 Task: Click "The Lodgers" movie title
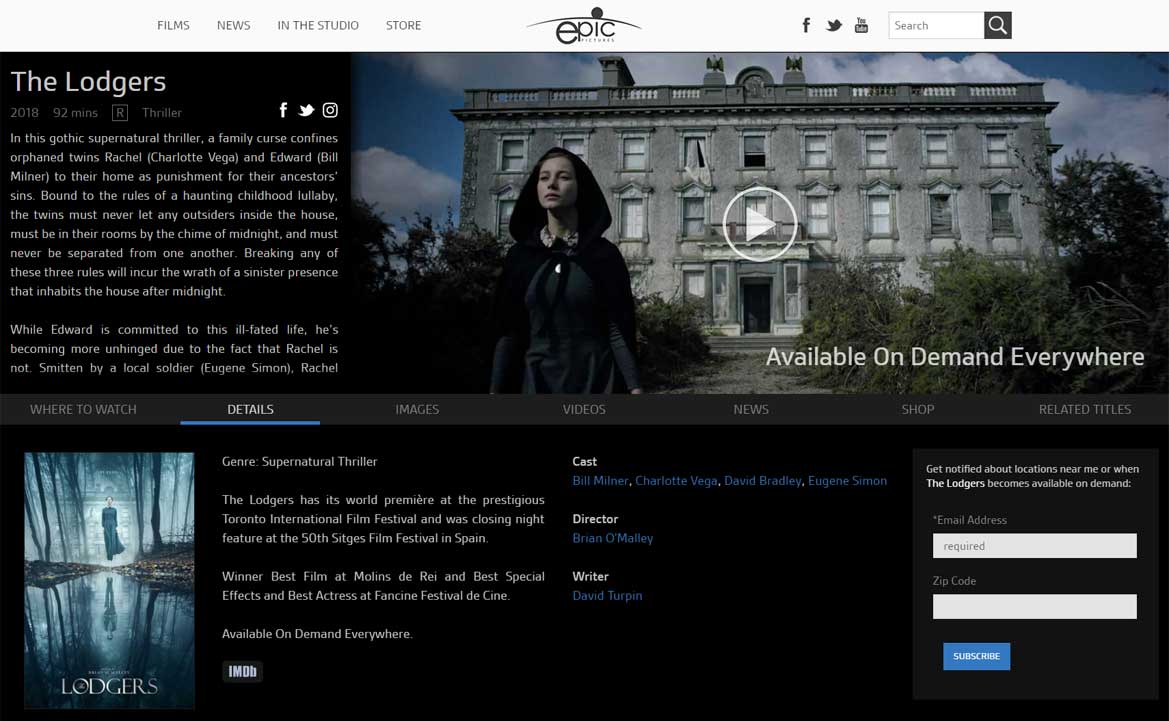click(x=88, y=81)
